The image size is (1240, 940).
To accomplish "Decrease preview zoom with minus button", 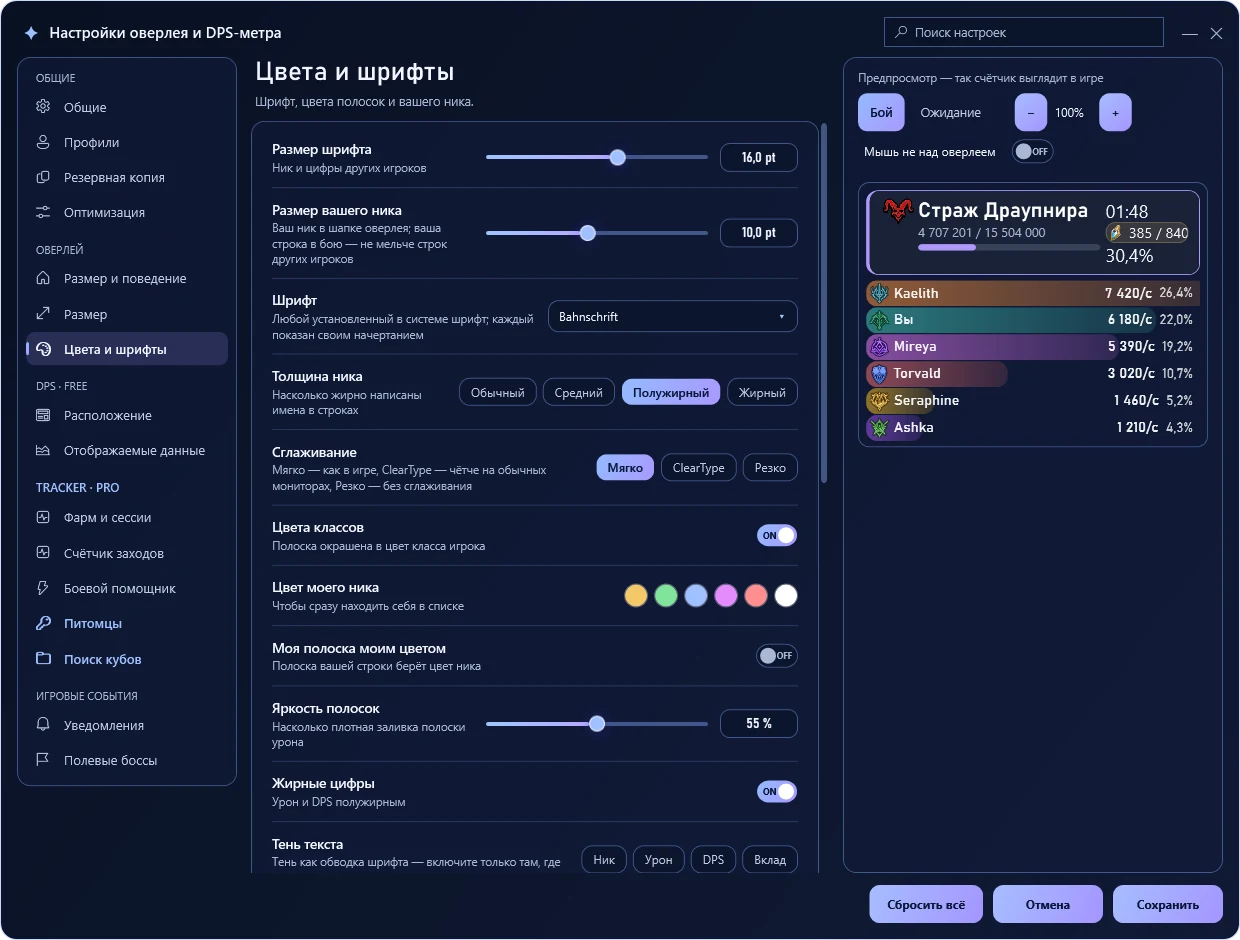I will coord(1031,113).
